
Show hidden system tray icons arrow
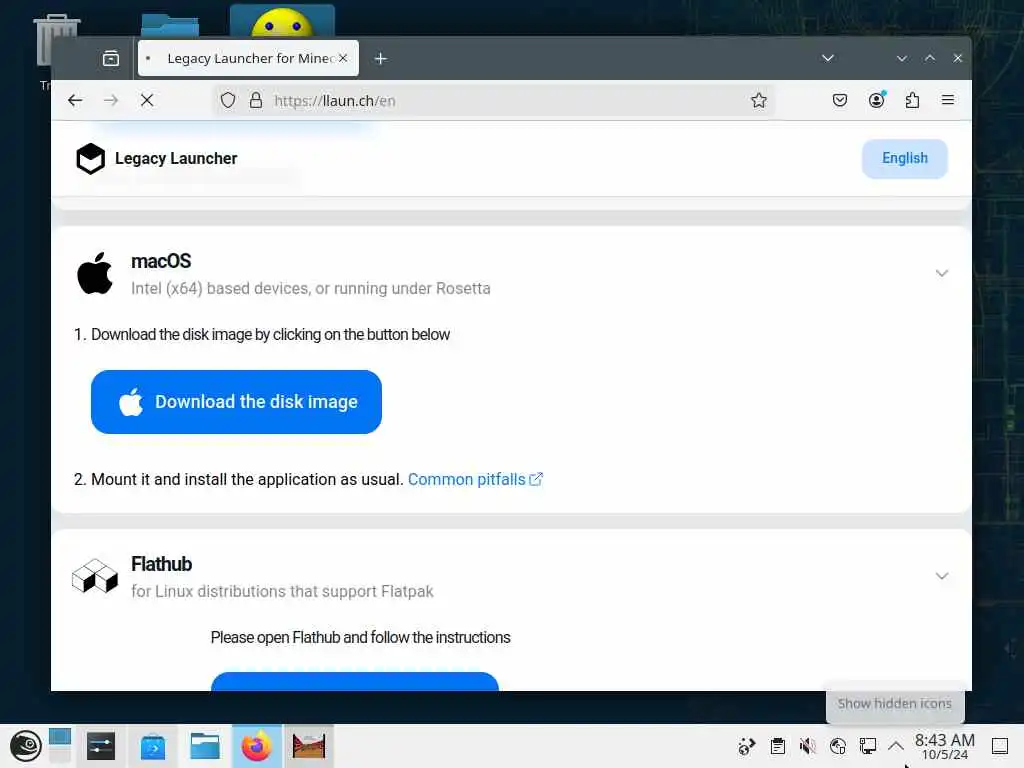896,745
